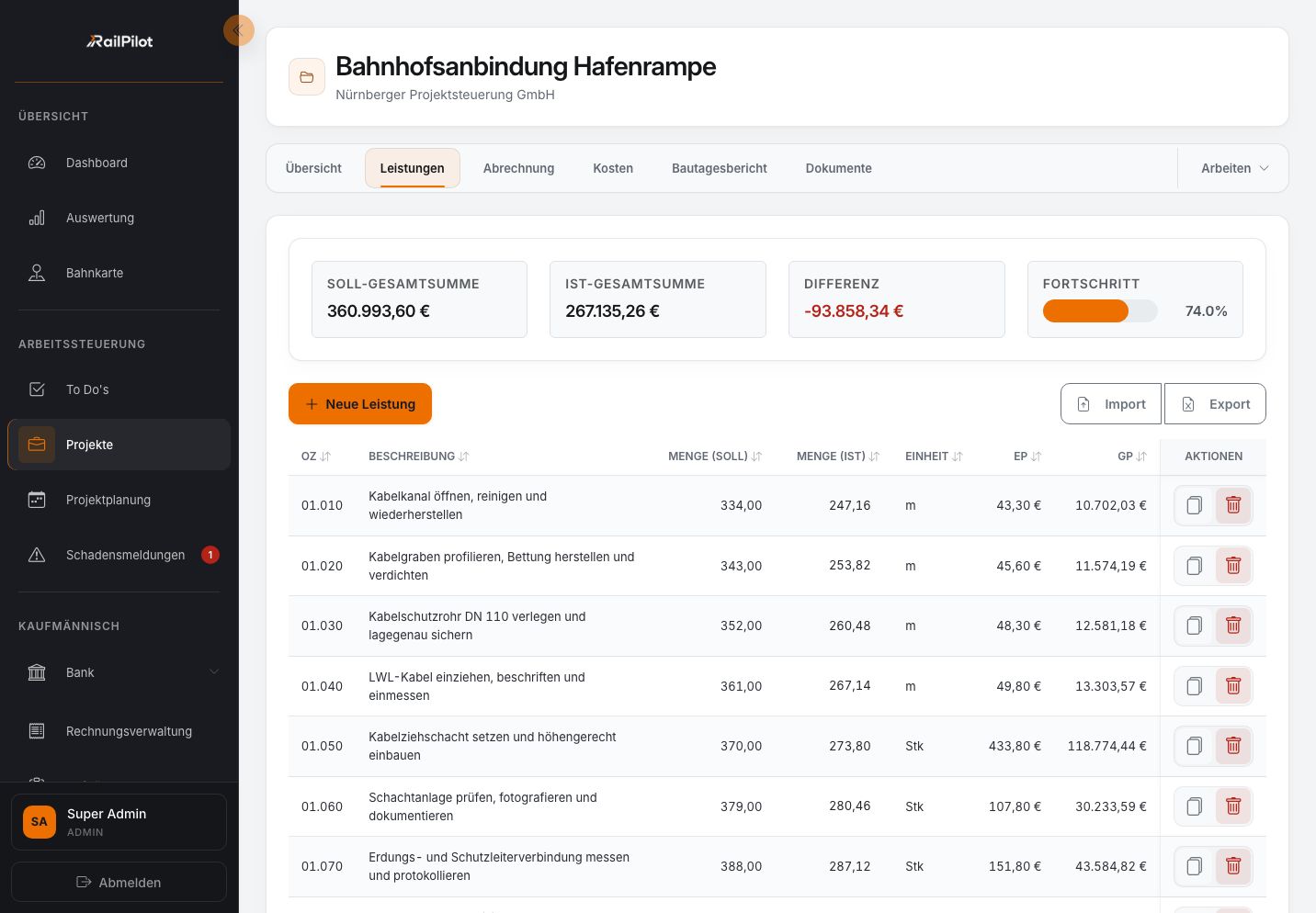
Task: Click the 74.0% progress value
Action: [x=1206, y=311]
